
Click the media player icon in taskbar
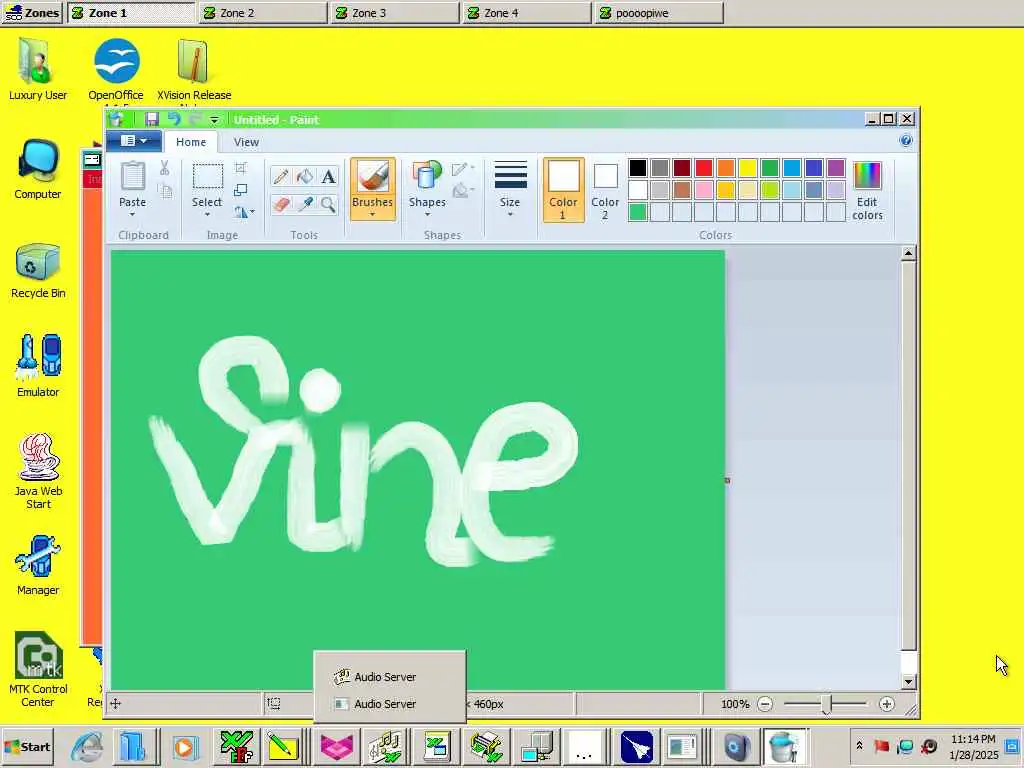tap(185, 747)
